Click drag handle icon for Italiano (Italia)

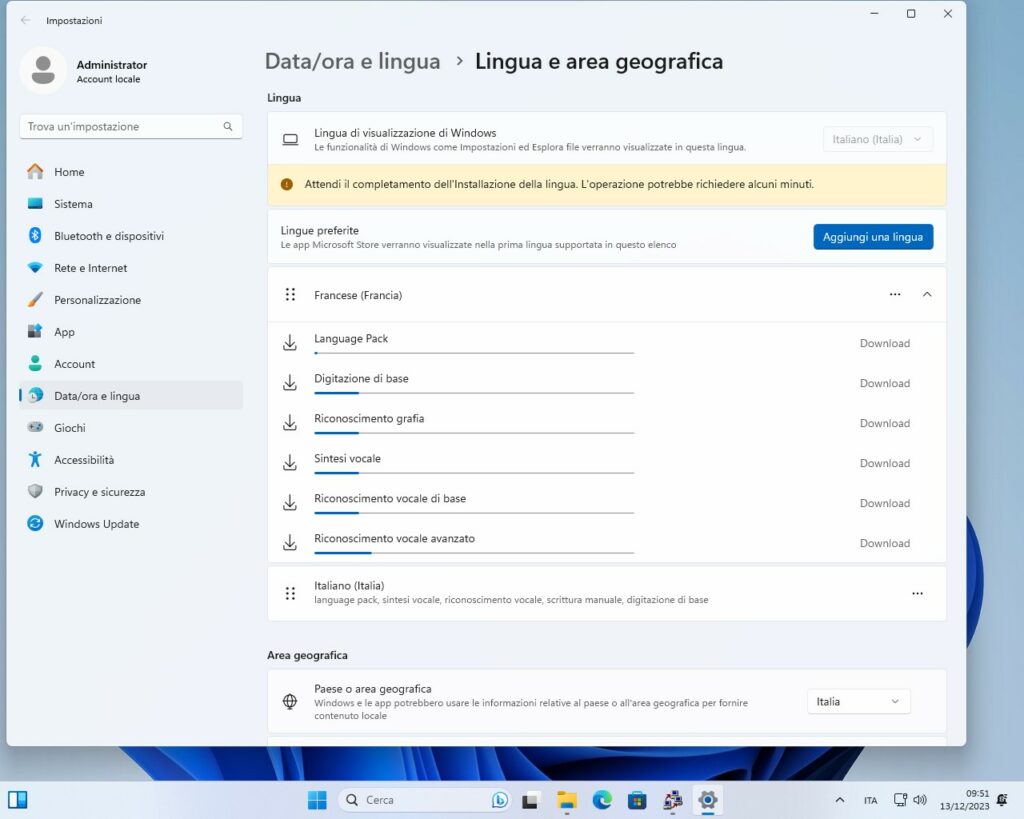[x=290, y=593]
